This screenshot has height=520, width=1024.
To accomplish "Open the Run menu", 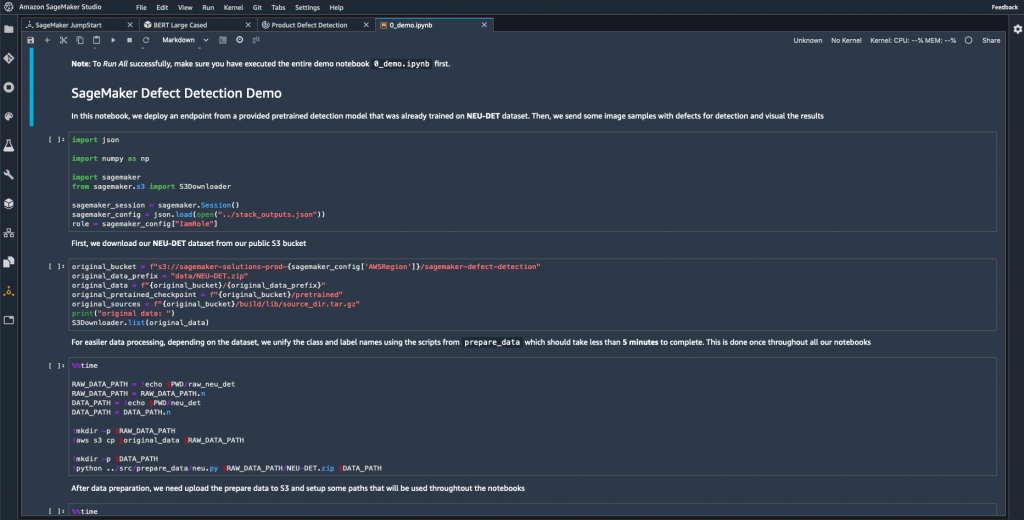I will (x=208, y=8).
